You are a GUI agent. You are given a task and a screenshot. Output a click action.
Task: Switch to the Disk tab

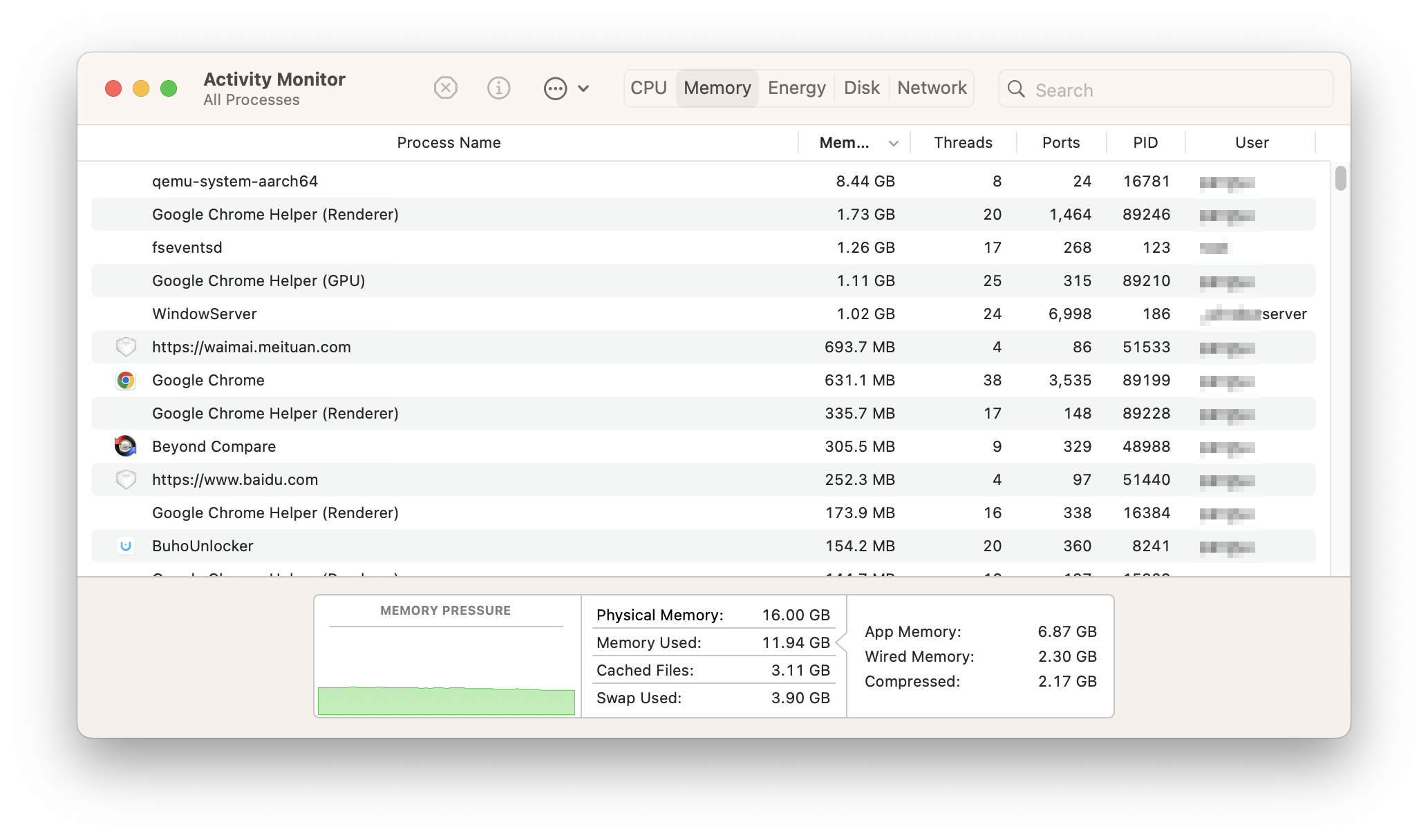pos(861,88)
